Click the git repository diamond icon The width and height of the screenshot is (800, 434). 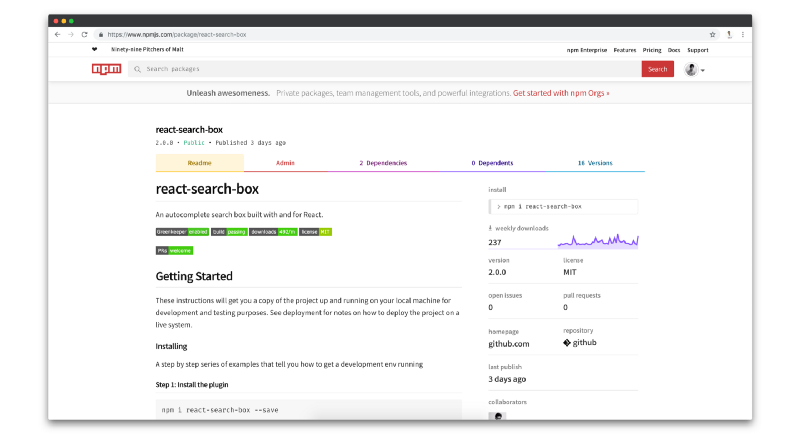tap(567, 343)
